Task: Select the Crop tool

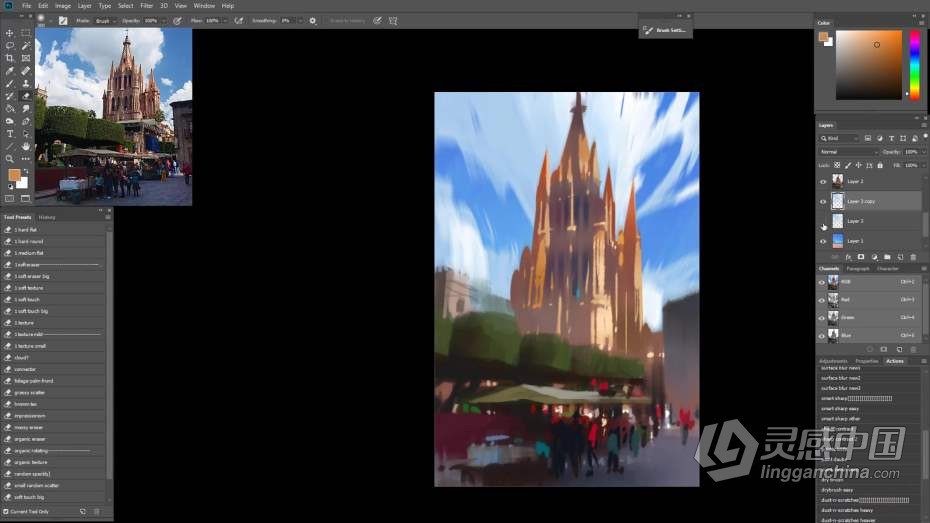Action: [9, 58]
